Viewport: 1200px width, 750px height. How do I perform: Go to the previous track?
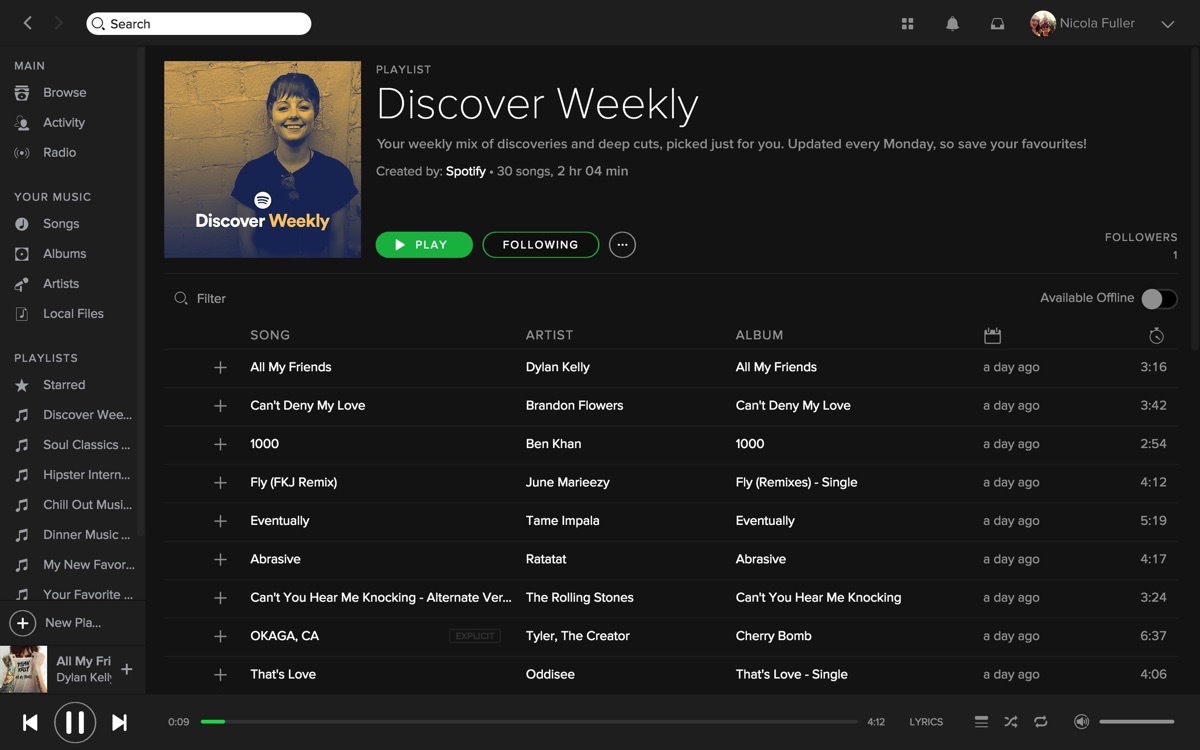pyautogui.click(x=30, y=722)
